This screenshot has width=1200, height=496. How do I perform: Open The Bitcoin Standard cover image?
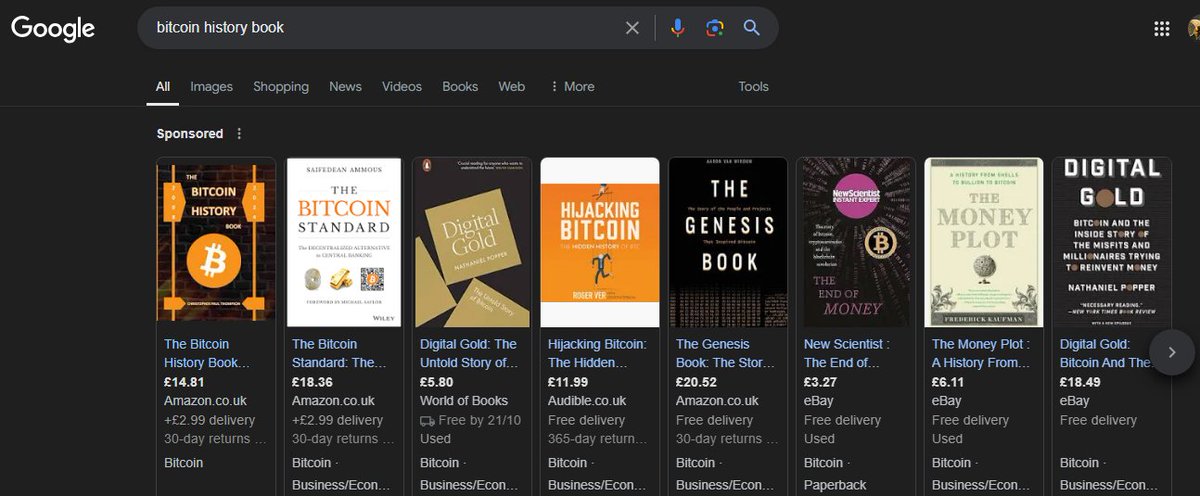pos(344,241)
